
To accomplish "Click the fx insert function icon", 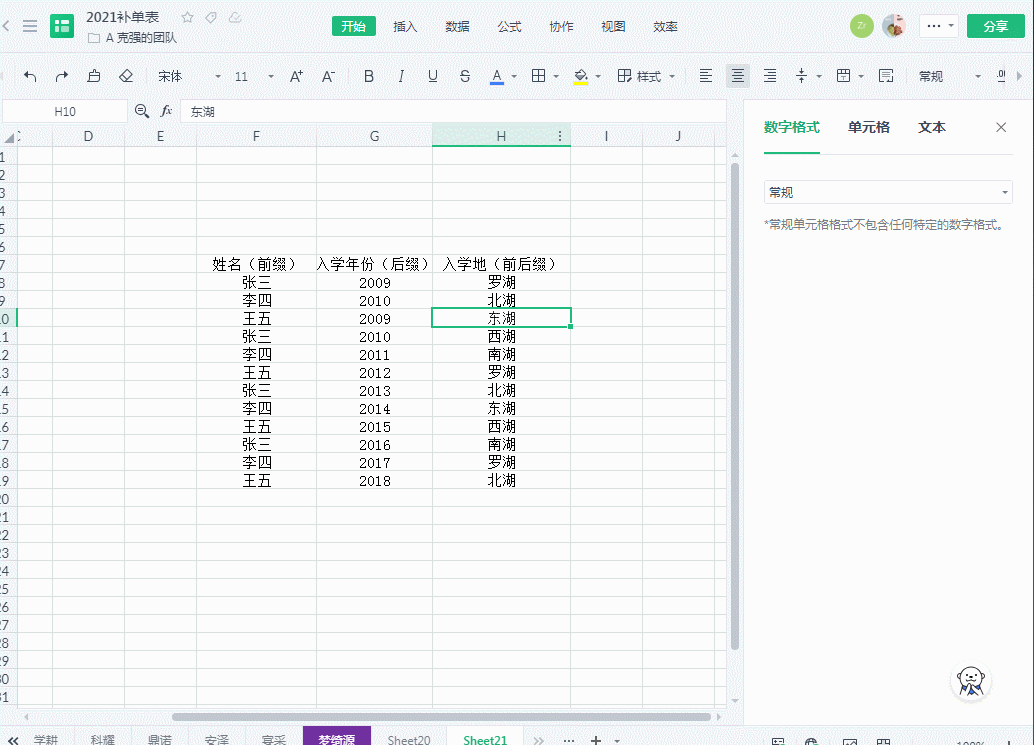I will [166, 111].
